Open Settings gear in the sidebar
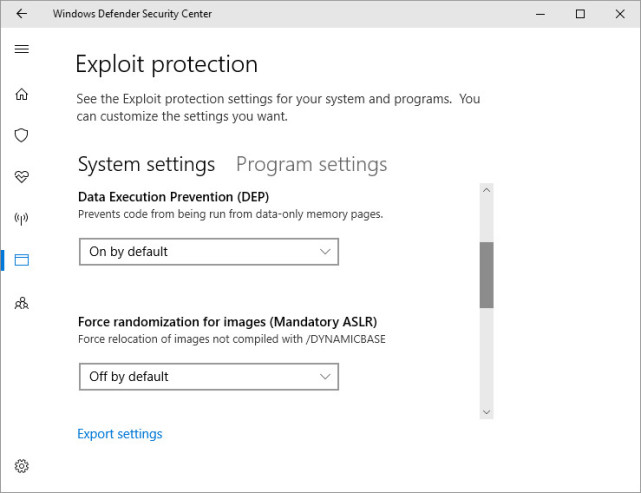The width and height of the screenshot is (641, 493). pos(22,466)
